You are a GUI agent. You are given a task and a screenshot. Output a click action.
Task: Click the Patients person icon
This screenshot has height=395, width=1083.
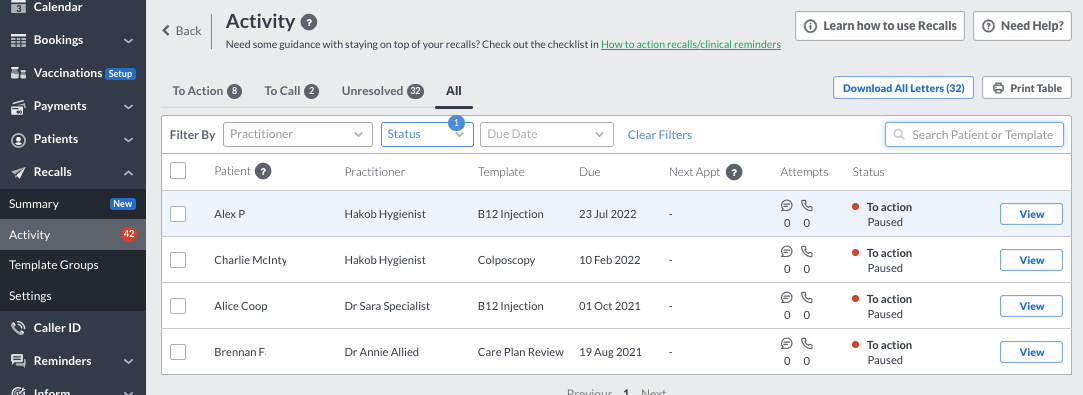(x=19, y=139)
